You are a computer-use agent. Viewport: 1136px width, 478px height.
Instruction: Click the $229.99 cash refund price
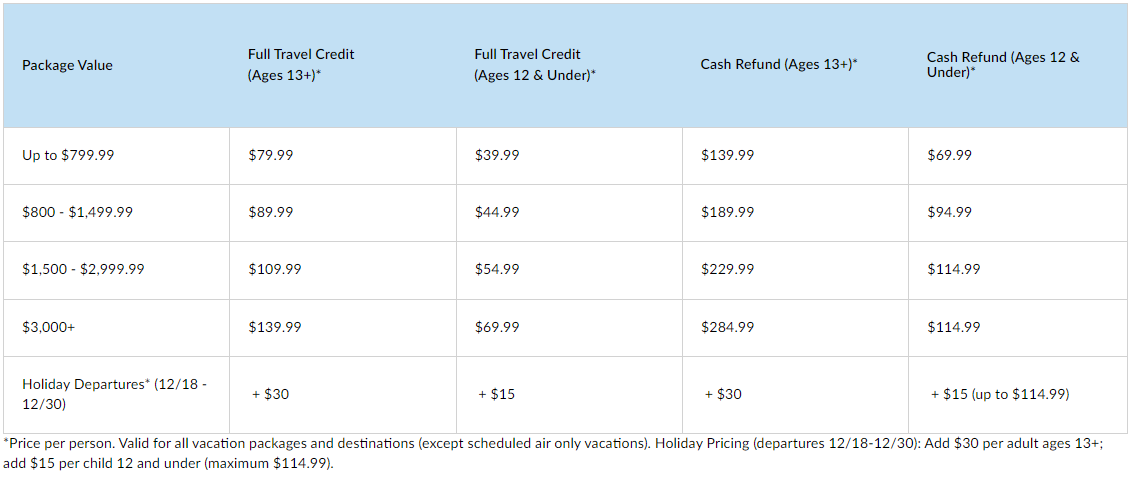click(x=727, y=269)
